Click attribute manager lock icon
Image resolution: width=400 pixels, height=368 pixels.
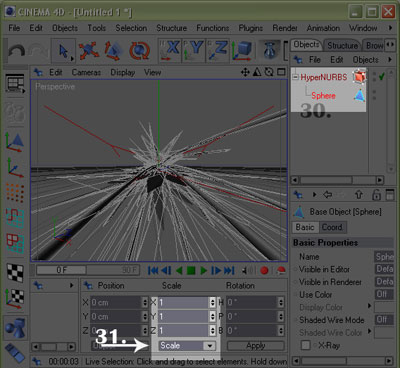[376, 195]
